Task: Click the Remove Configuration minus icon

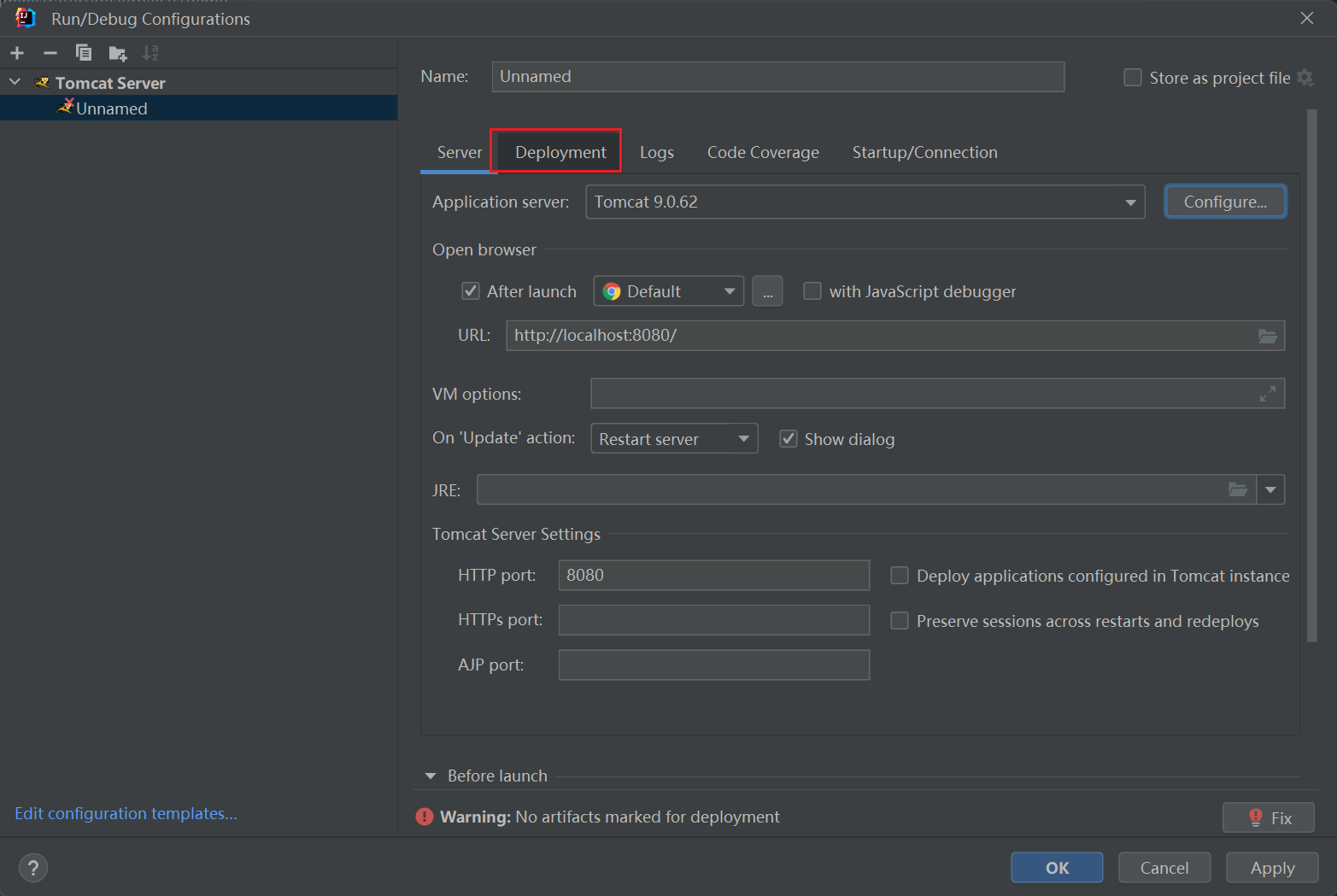Action: [50, 53]
